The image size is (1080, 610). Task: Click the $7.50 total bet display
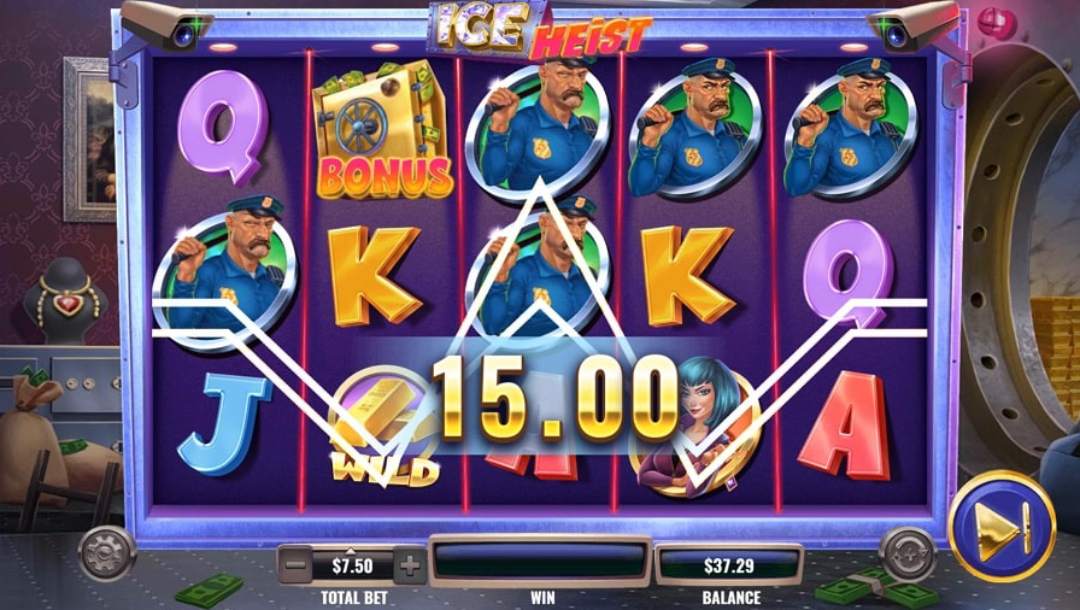353,566
